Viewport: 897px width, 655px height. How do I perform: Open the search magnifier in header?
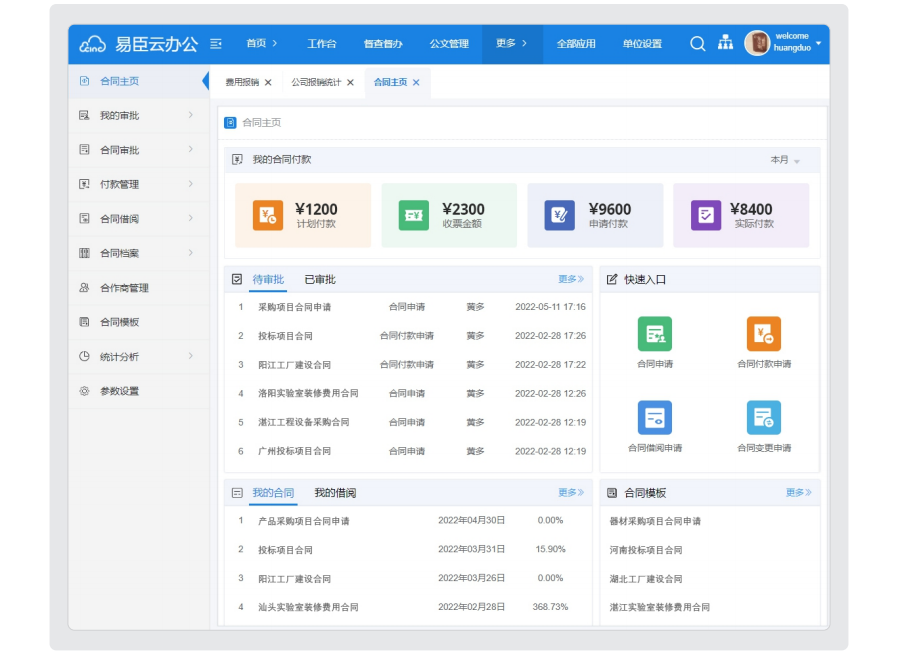point(697,43)
